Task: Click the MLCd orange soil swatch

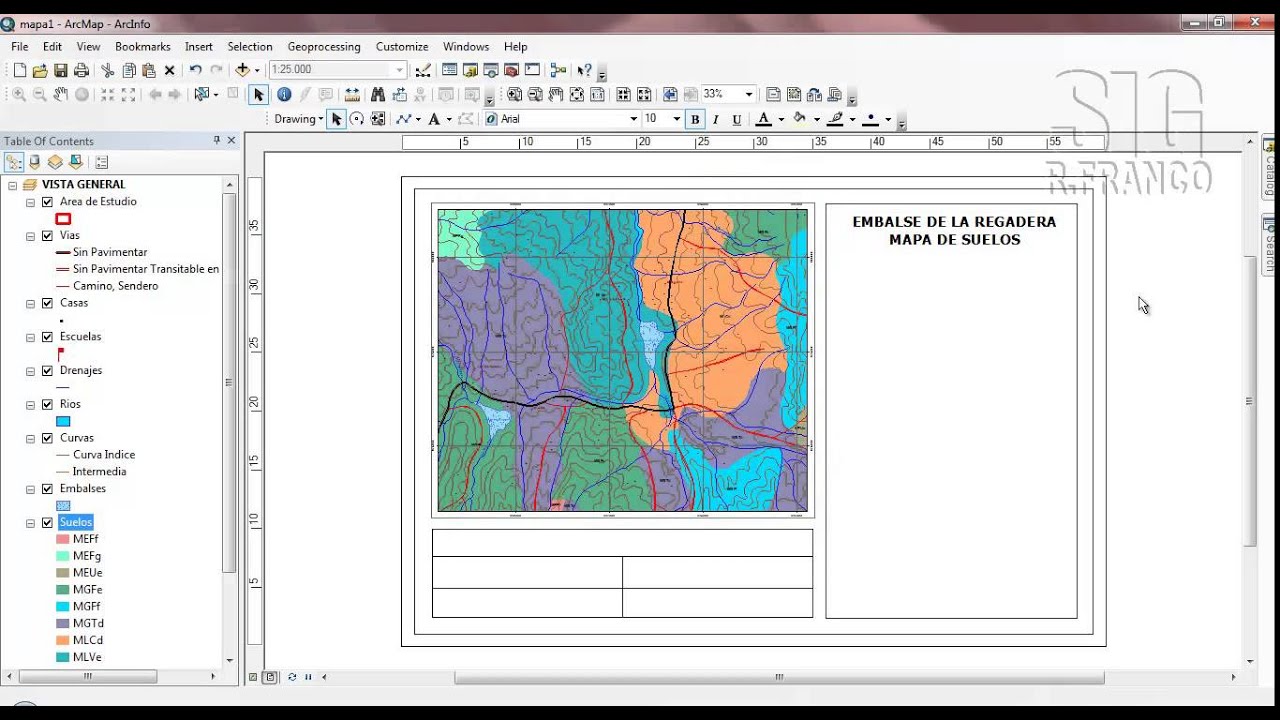Action: click(63, 640)
